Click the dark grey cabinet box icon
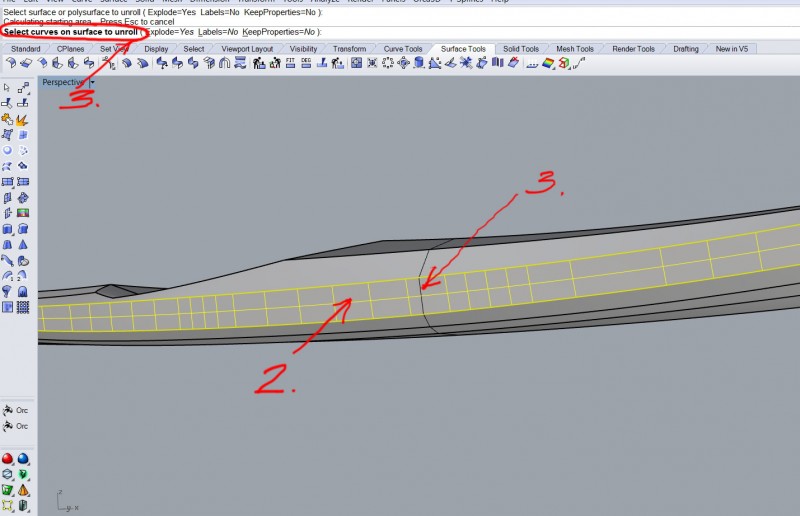 (23, 506)
